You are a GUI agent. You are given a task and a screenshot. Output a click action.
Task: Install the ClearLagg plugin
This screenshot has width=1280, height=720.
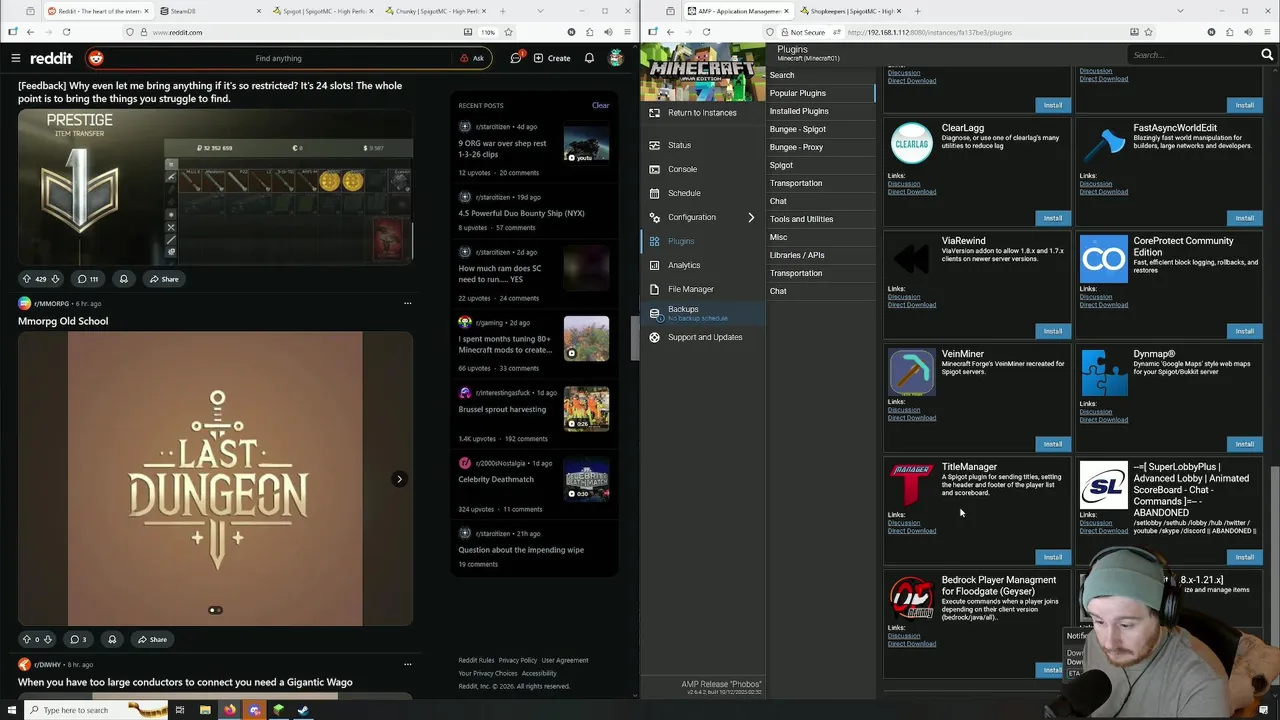click(1053, 218)
